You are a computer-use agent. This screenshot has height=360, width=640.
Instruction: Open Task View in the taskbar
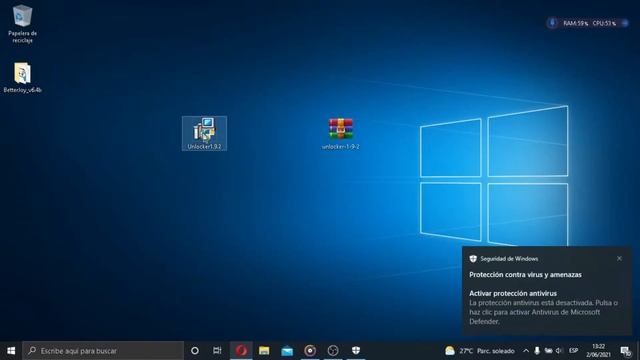(217, 351)
